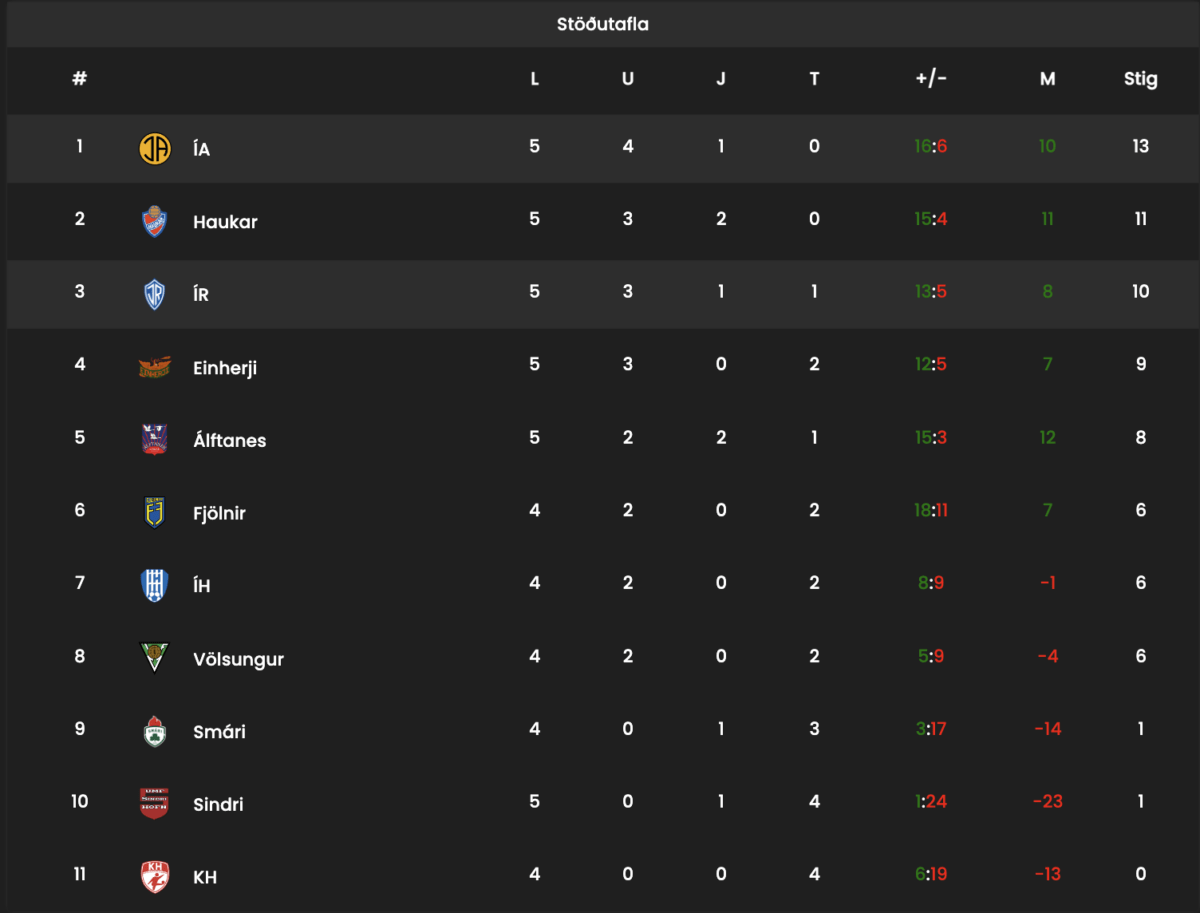1200x913 pixels.
Task: Select the Sindri team name
Action: coord(218,805)
